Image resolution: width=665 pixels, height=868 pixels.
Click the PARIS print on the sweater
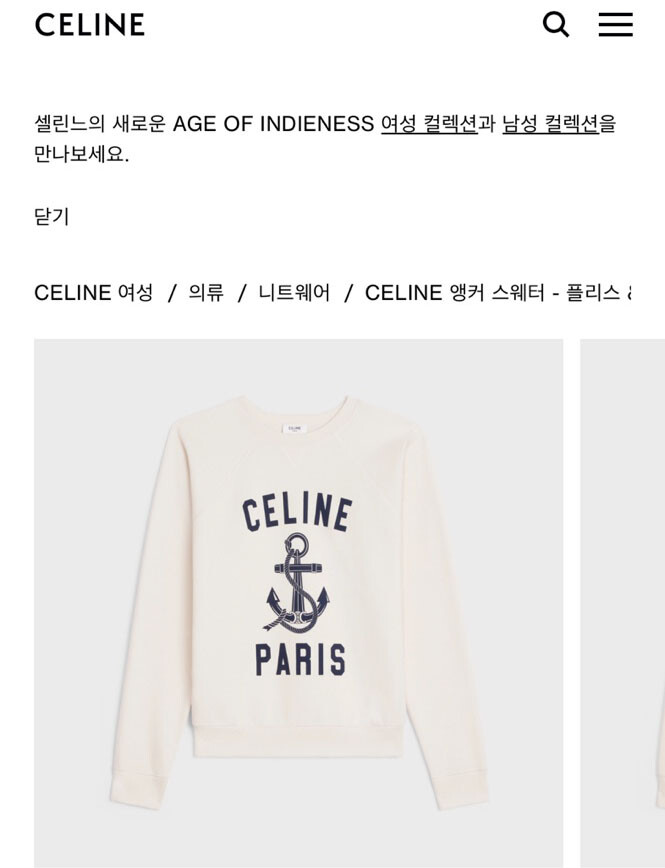(x=301, y=659)
